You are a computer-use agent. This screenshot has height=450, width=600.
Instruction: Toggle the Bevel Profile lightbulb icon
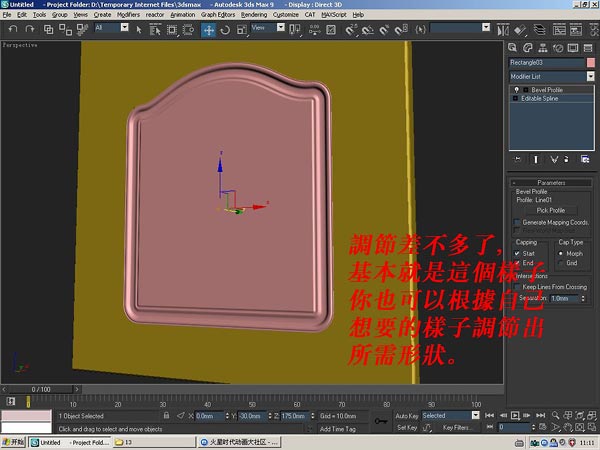point(516,90)
